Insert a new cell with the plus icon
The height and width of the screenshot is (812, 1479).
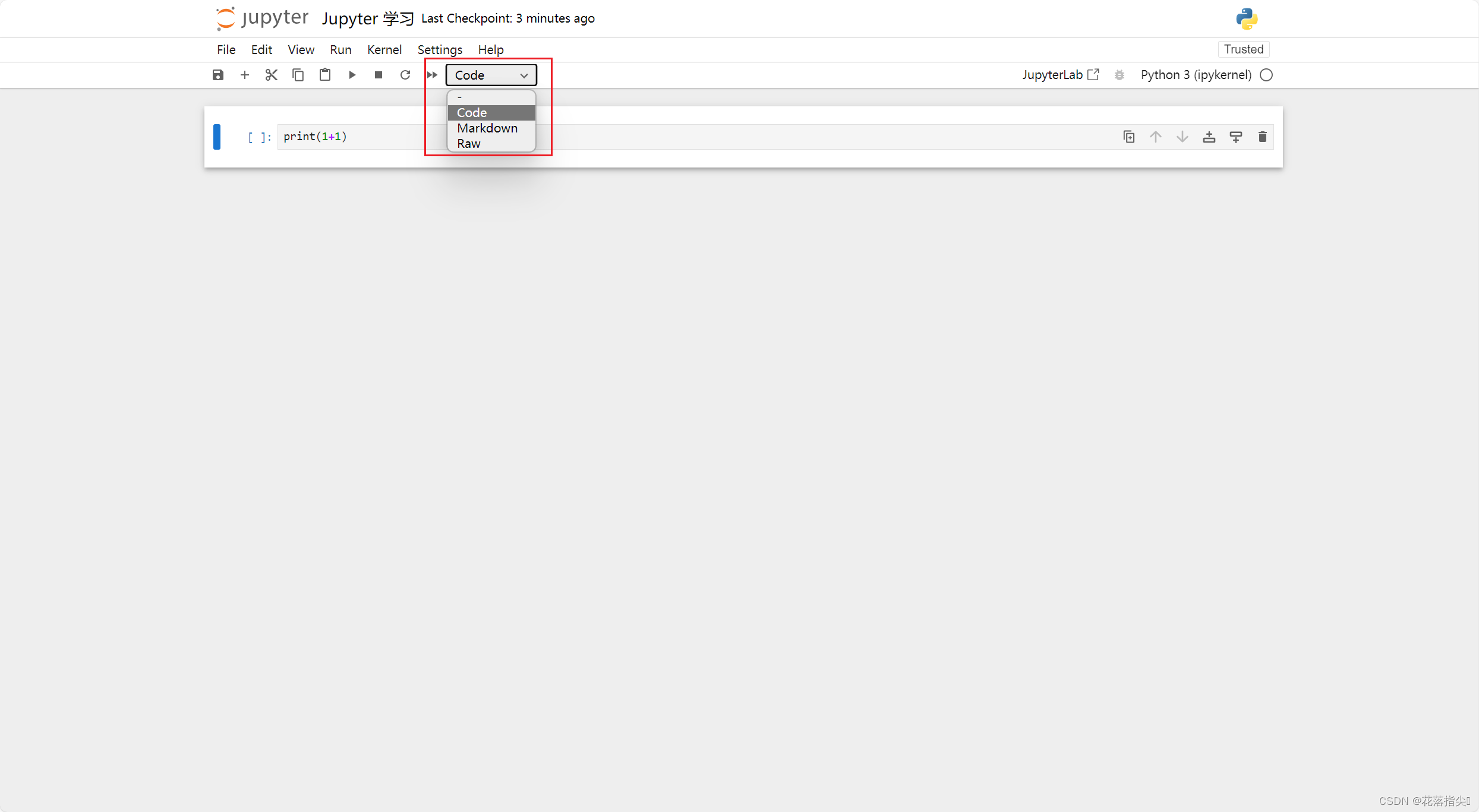[x=245, y=75]
